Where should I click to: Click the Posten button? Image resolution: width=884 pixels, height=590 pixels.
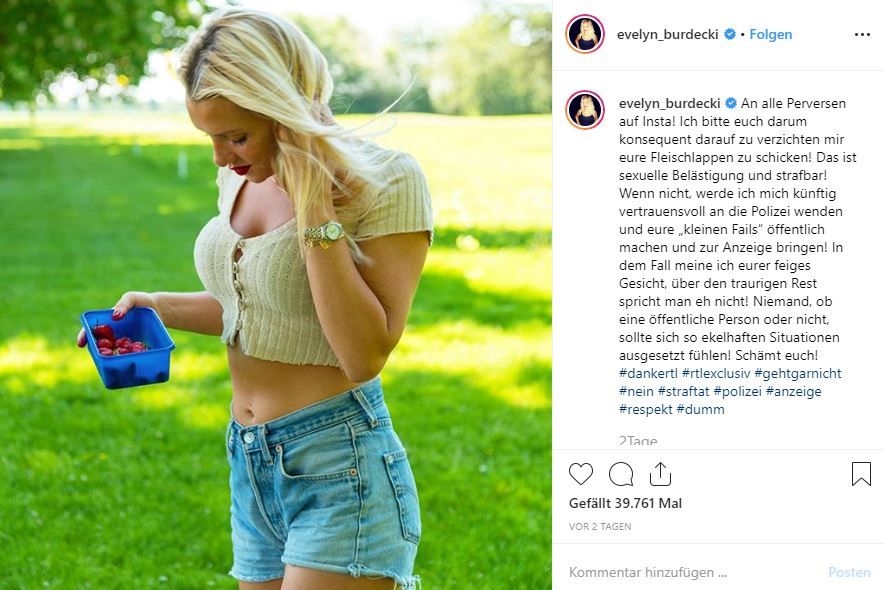coord(850,572)
